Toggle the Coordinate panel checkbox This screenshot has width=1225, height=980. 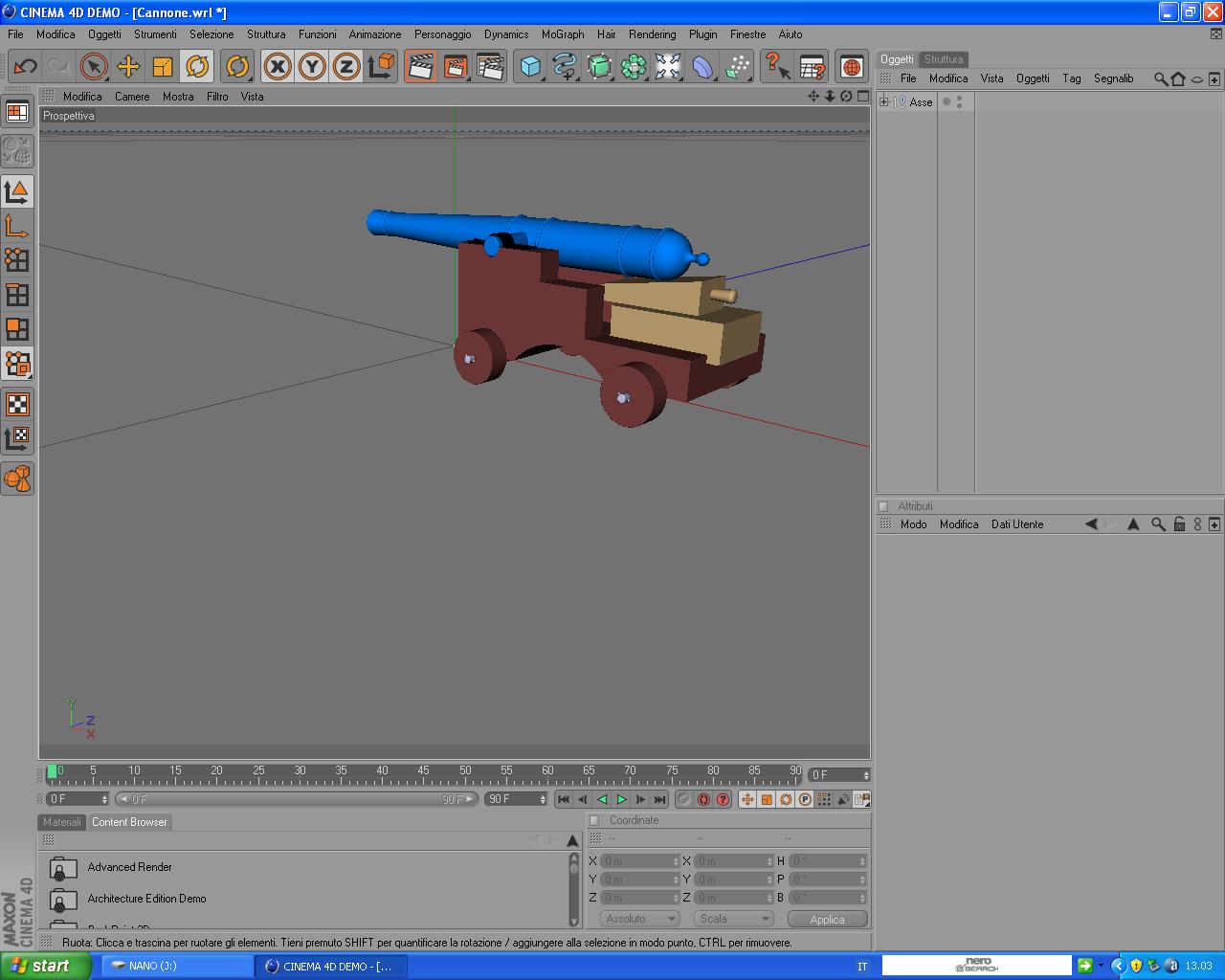[594, 820]
